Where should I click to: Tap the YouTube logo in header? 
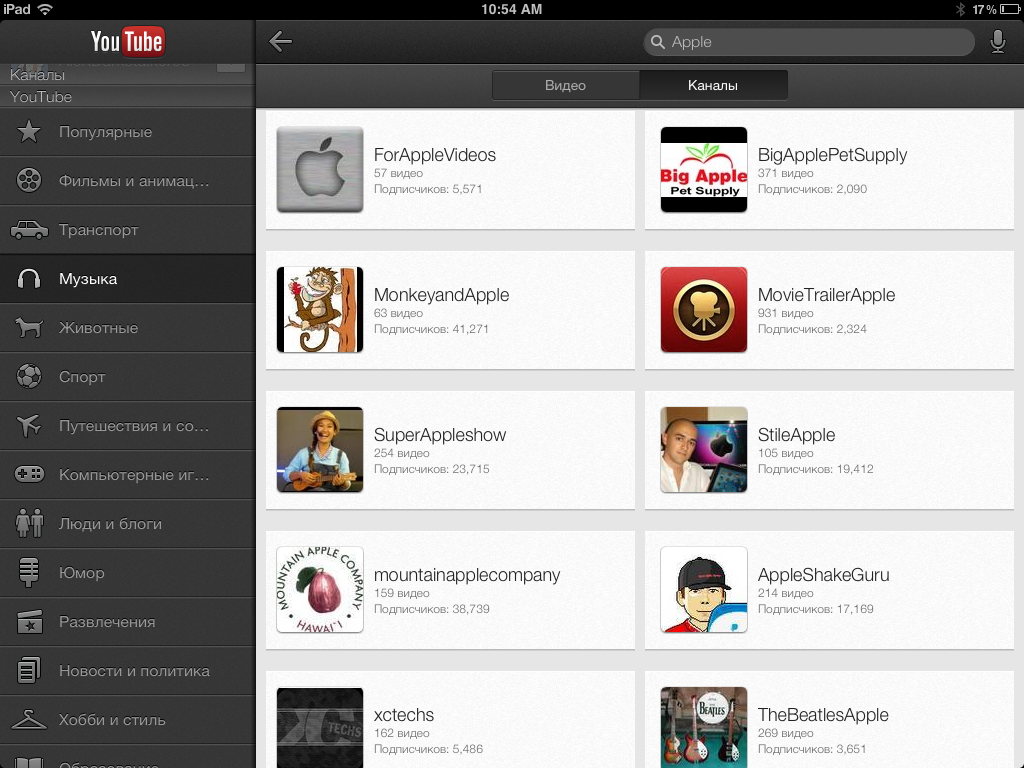pos(127,41)
